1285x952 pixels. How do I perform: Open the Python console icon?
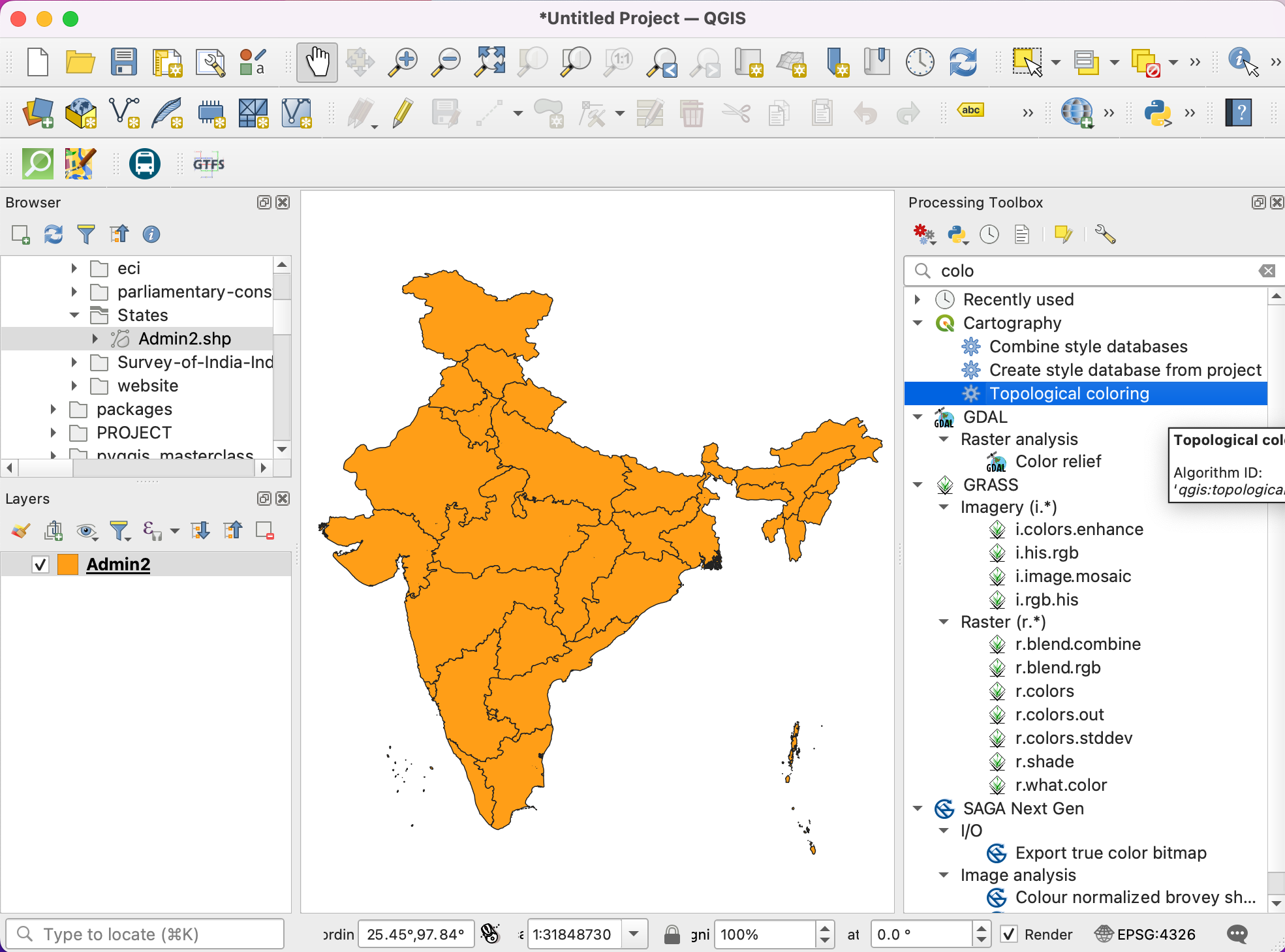pos(1158,113)
